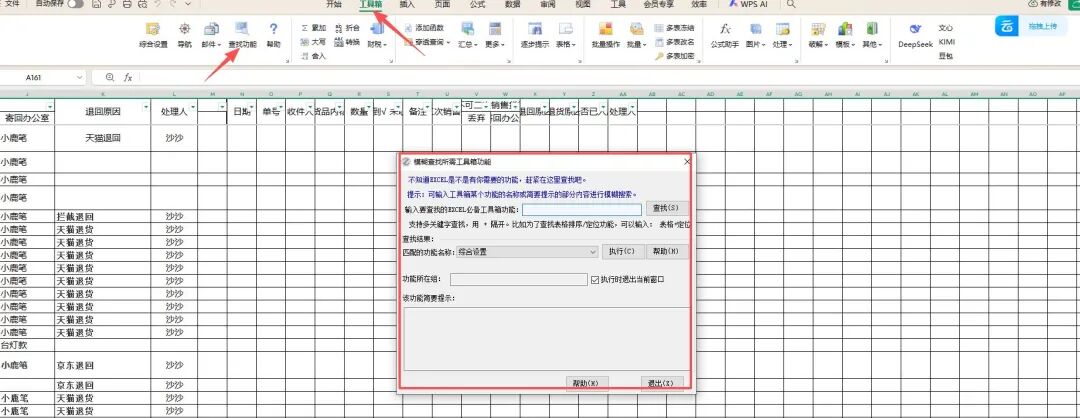Screen dimensions: 1080x418
Task: Click the 有修改 status button
Action: pos(1045,4)
